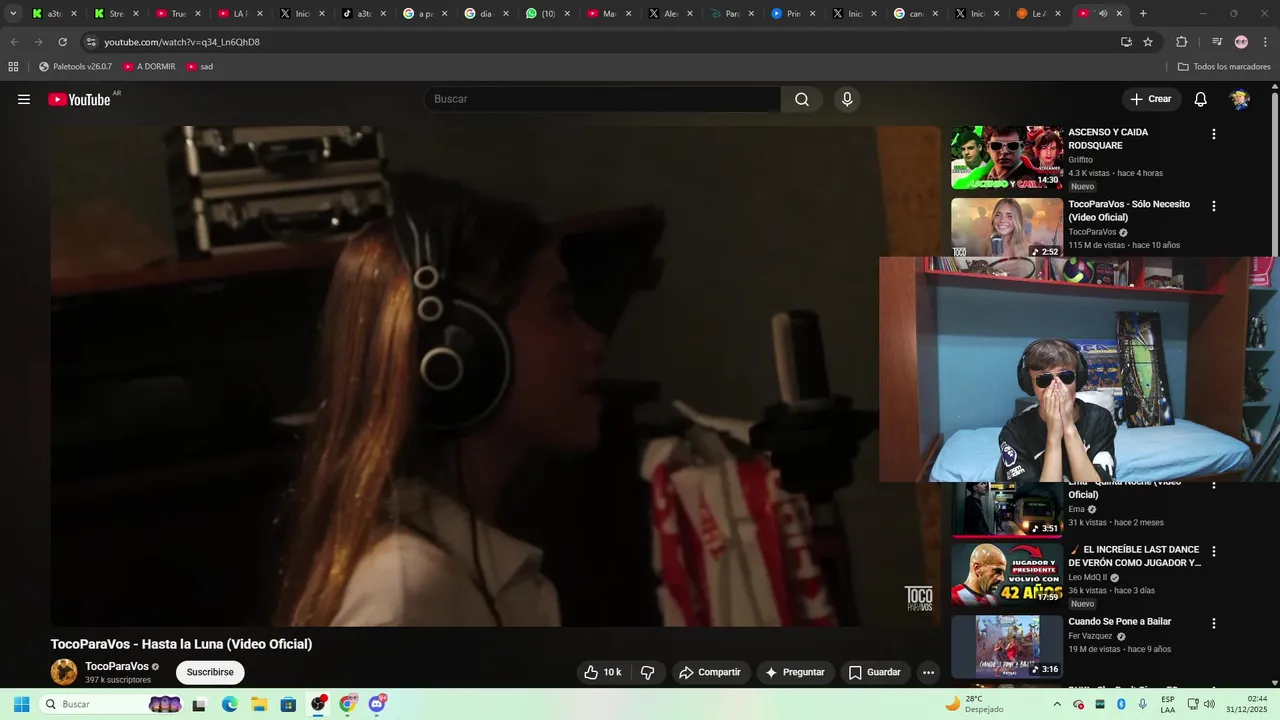Open a new browser tab
The height and width of the screenshot is (720, 1280).
1143,14
